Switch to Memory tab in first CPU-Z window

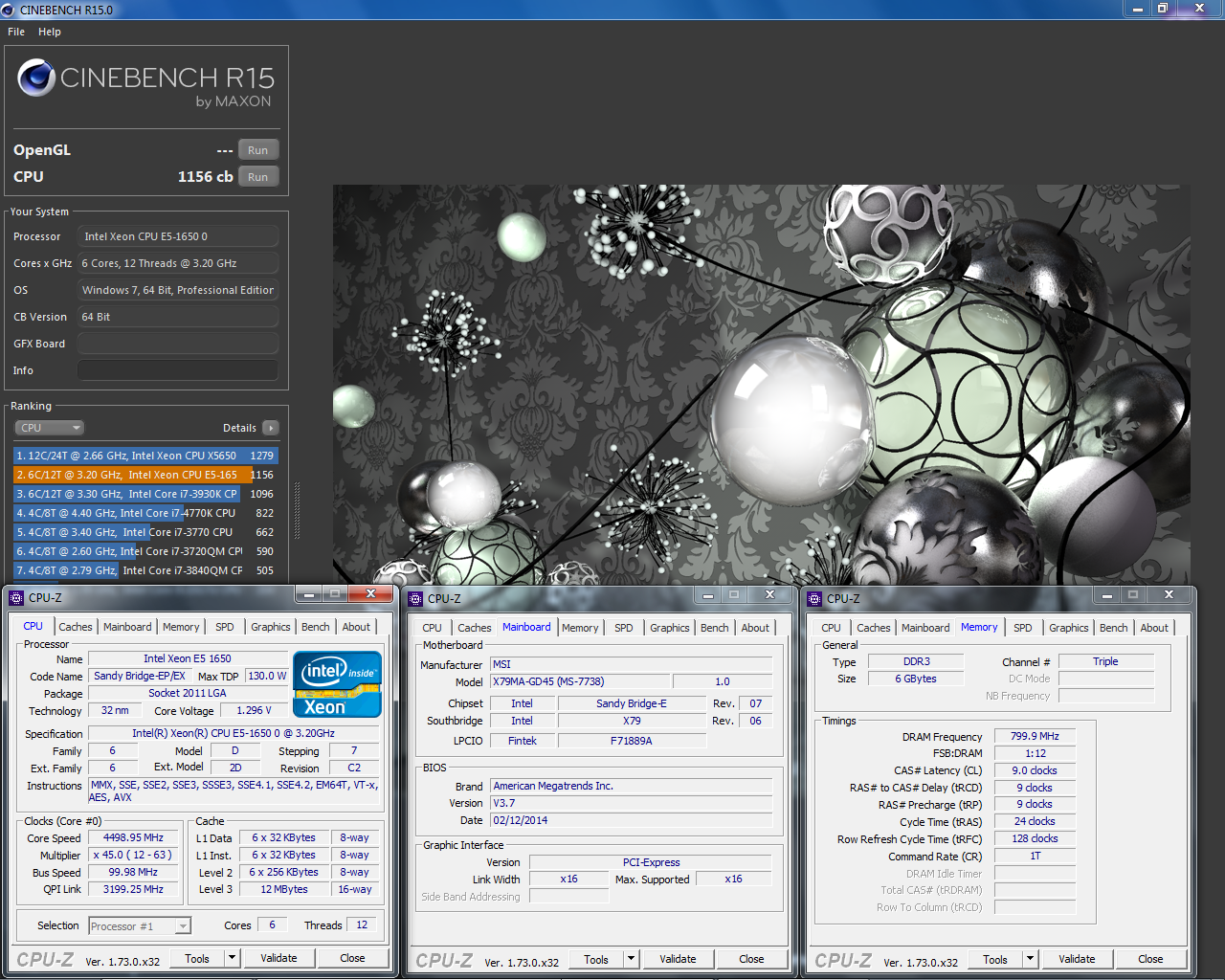tap(181, 627)
